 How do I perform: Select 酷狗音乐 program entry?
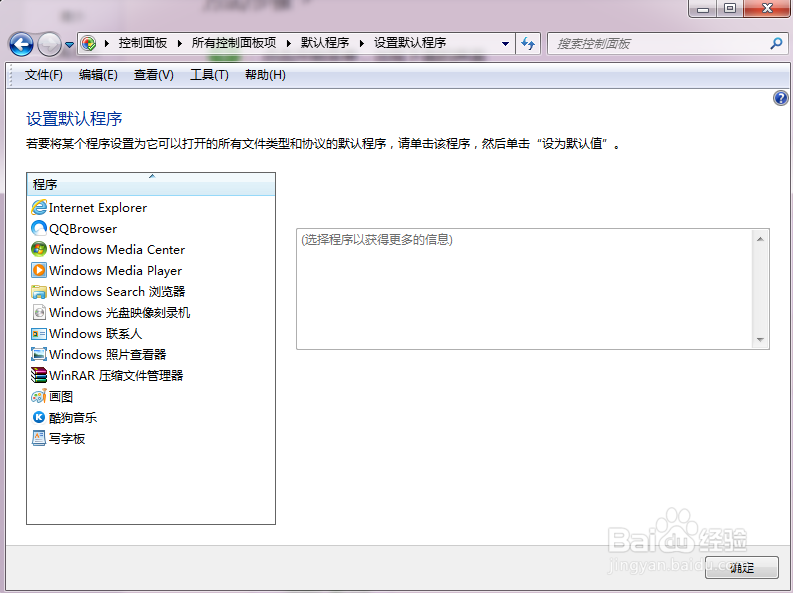(64, 418)
